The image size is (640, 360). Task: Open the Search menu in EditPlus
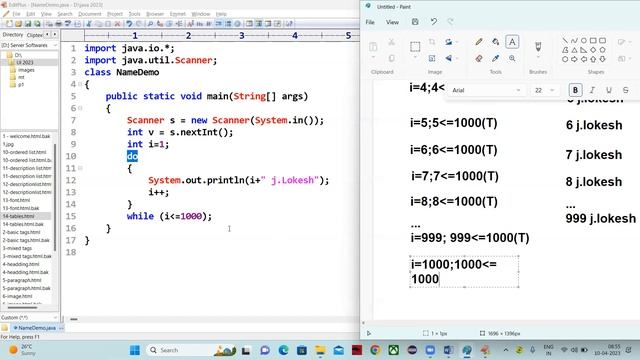pos(64,14)
